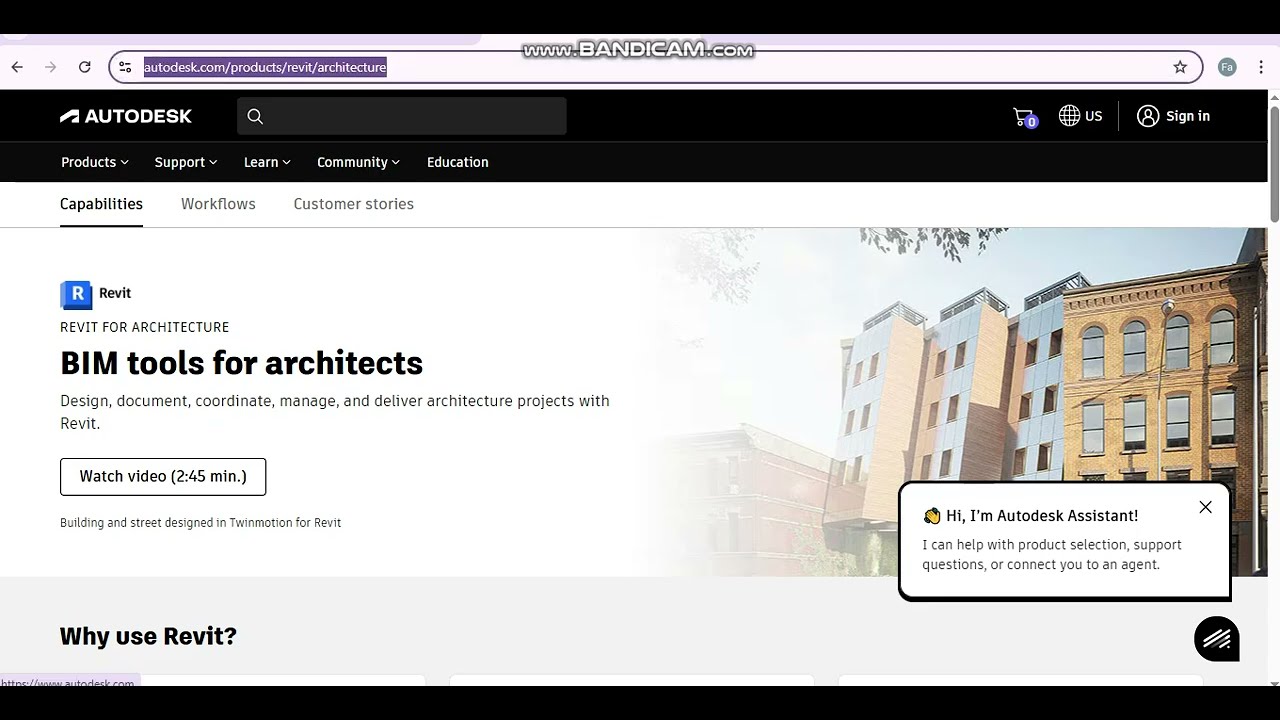1280x720 pixels.
Task: Reload the page with the refresh icon
Action: [x=85, y=67]
